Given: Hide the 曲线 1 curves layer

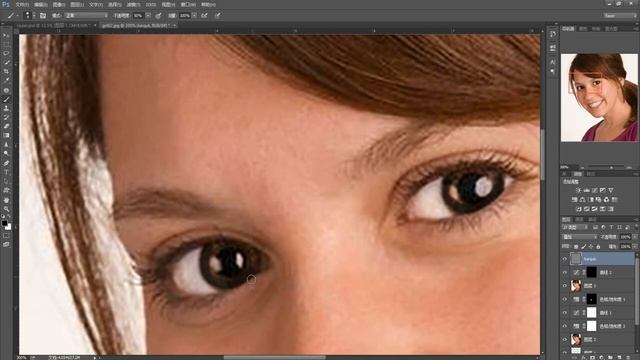Looking at the screenshot, I should pos(565,313).
